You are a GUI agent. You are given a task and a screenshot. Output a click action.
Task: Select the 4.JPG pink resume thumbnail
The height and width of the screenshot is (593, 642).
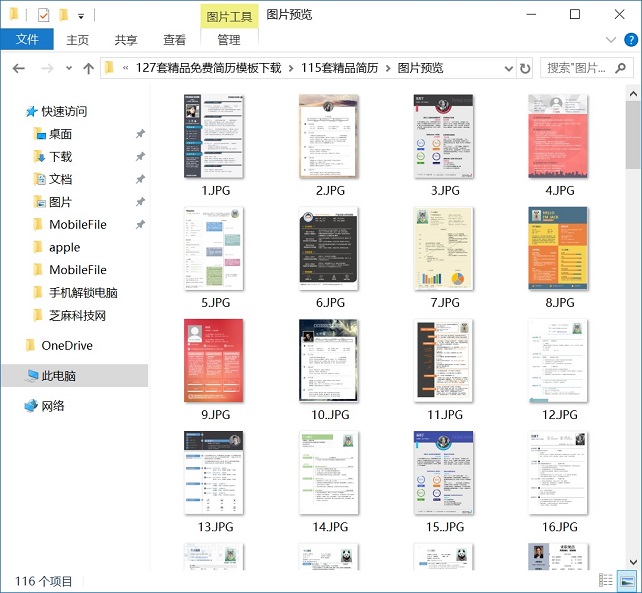558,136
